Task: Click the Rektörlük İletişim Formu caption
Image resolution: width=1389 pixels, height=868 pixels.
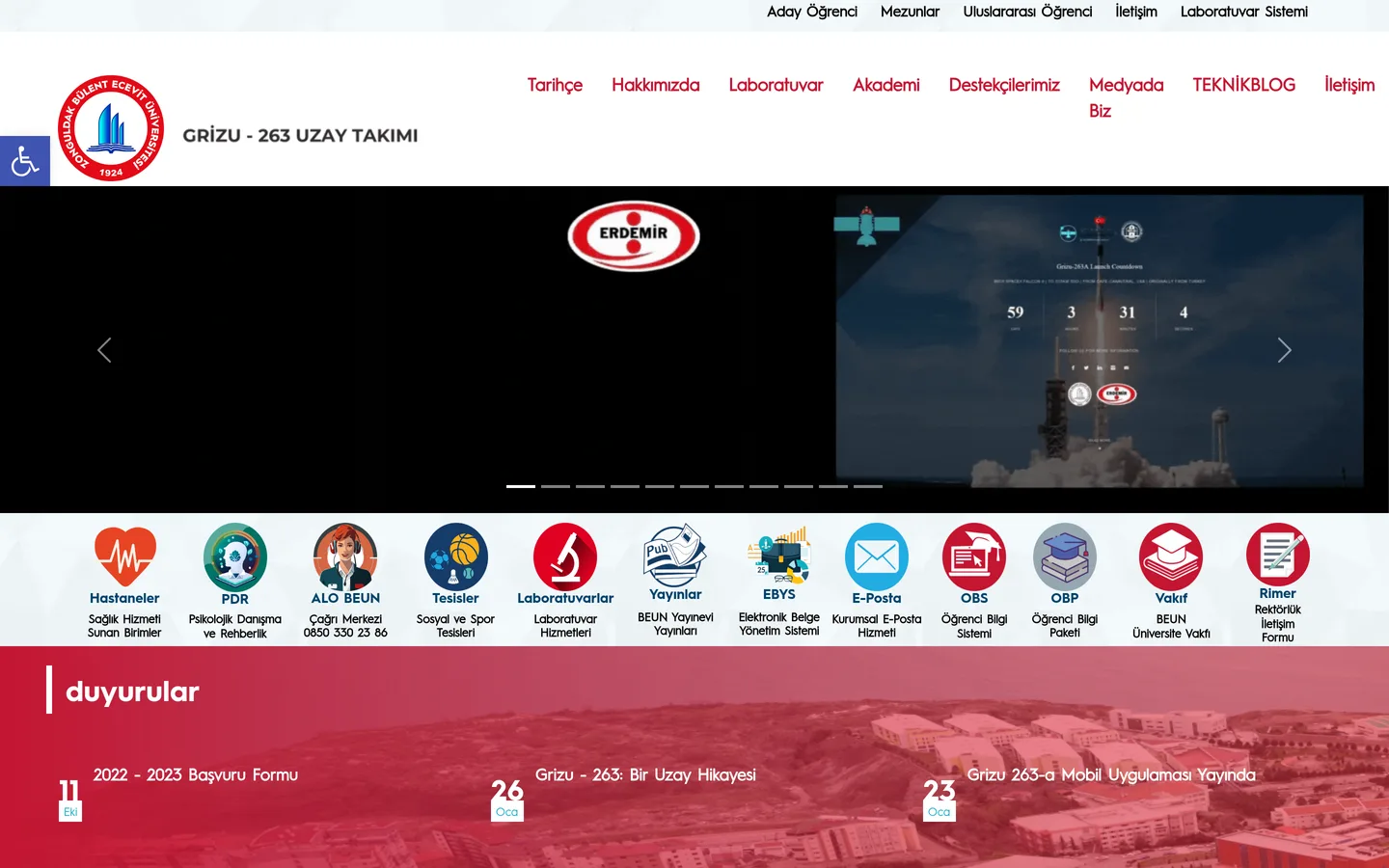Action: point(1278,623)
